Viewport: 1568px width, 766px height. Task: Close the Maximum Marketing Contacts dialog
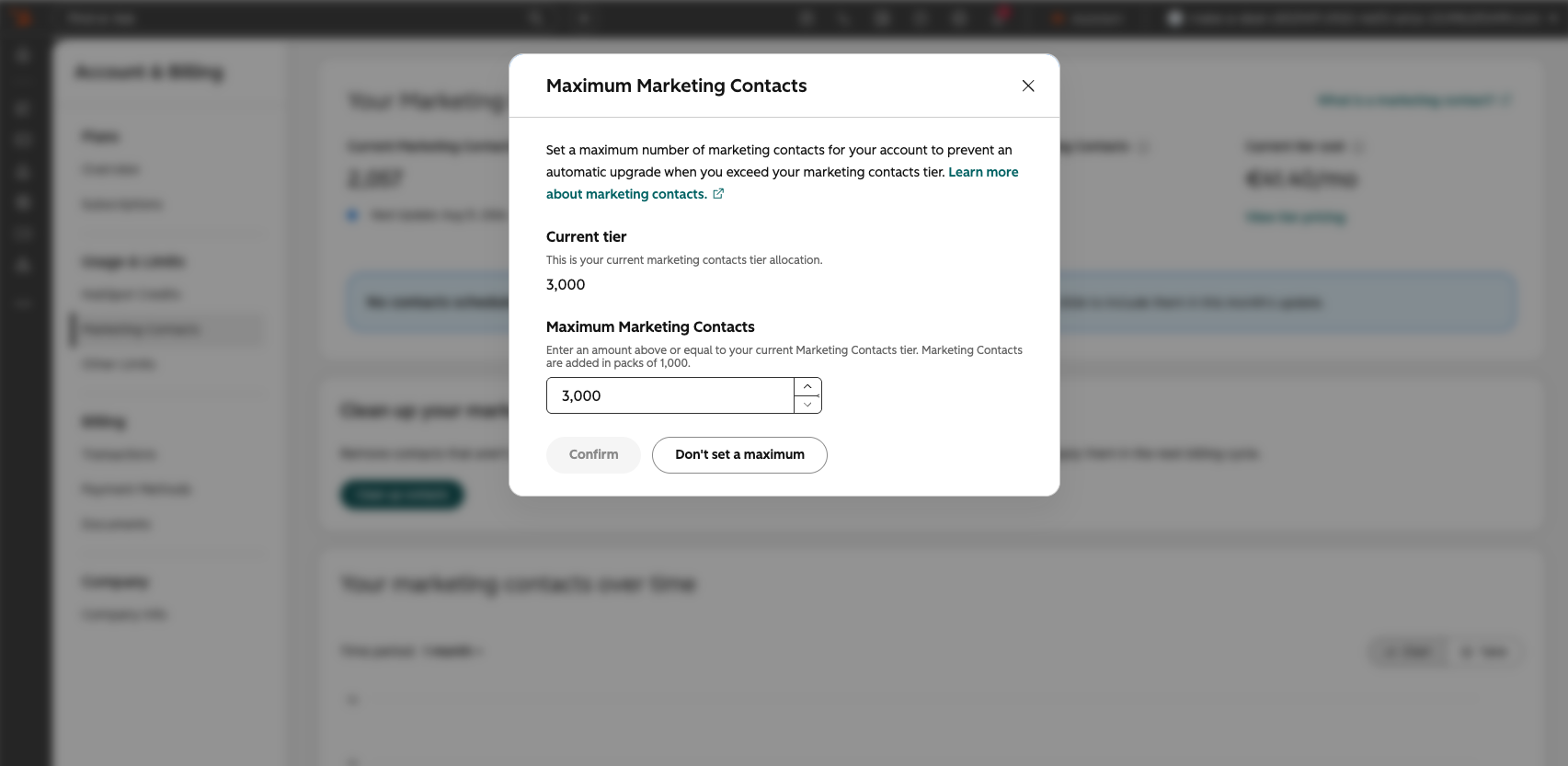coord(1028,86)
